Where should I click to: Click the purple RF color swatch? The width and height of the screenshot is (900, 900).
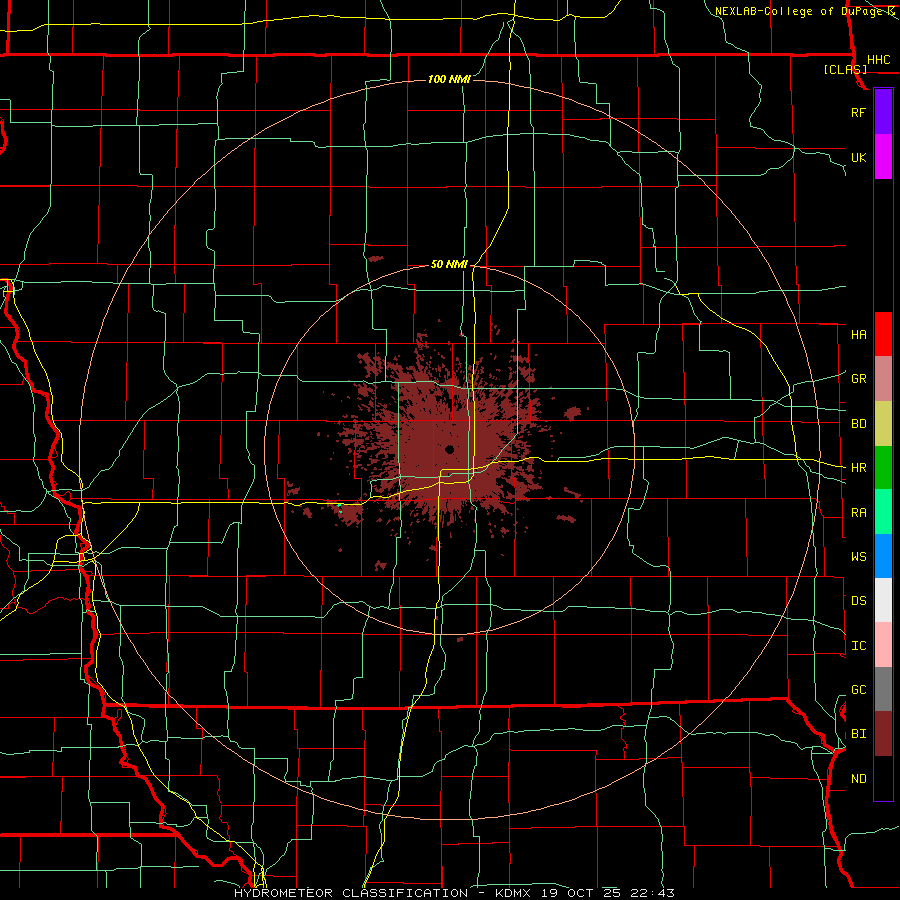click(x=883, y=112)
